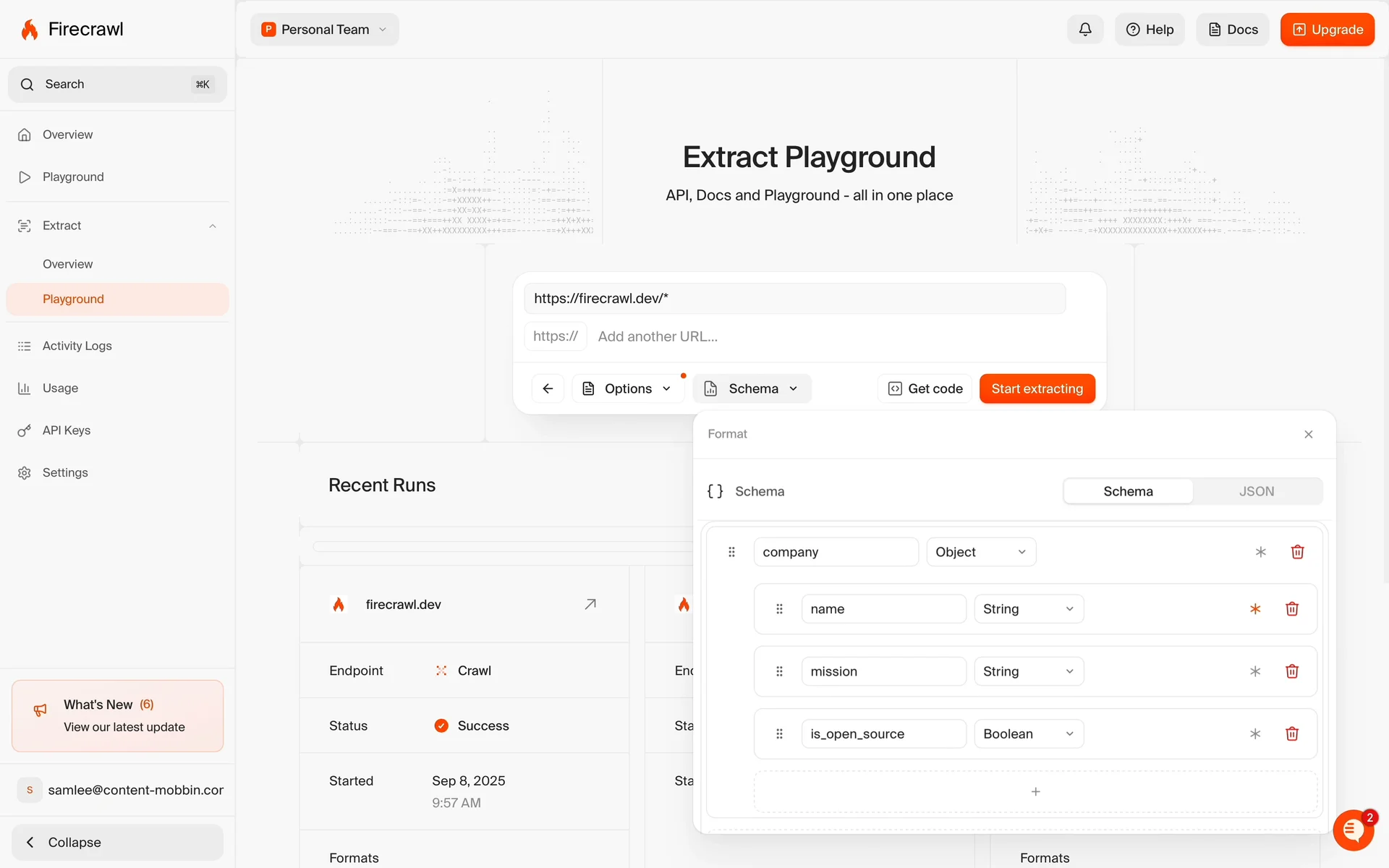Open firecrawl.dev run via arrow icon
The width and height of the screenshot is (1389, 868).
[590, 604]
